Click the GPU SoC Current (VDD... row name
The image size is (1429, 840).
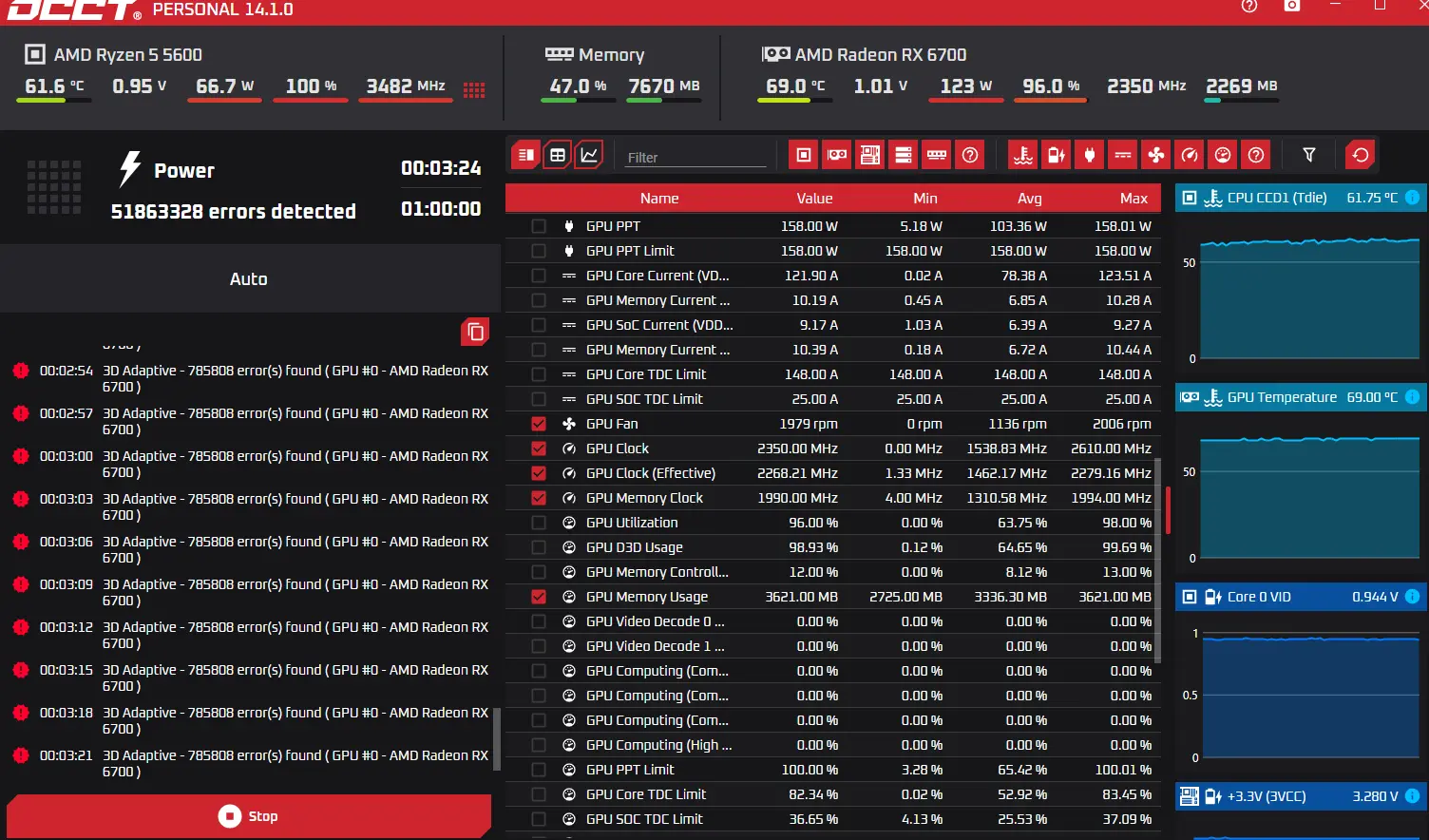click(x=659, y=325)
